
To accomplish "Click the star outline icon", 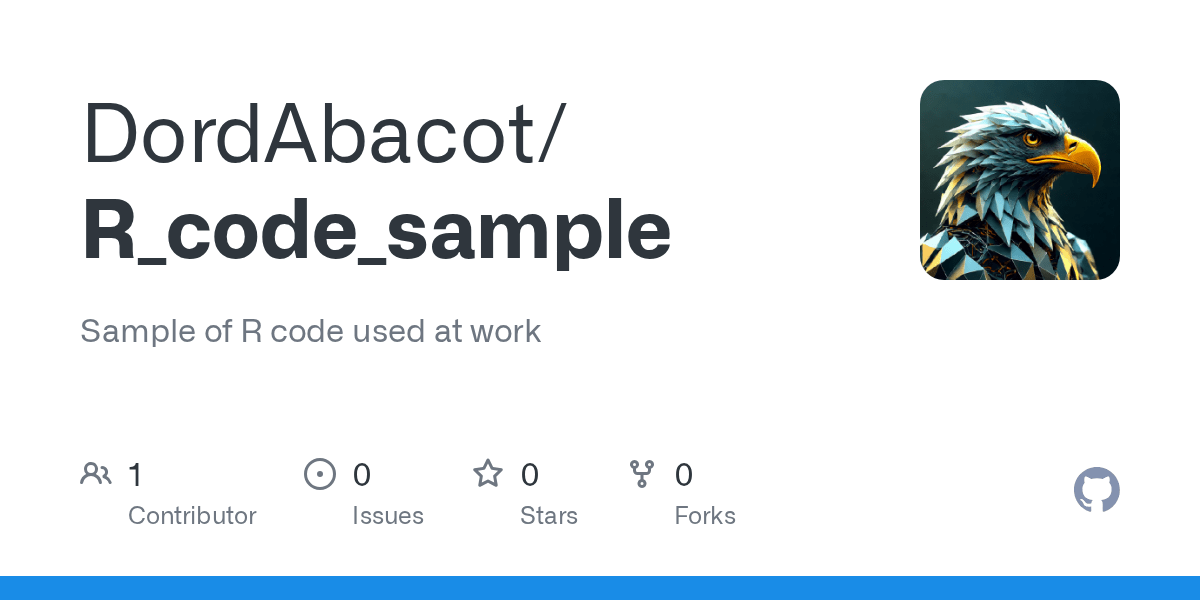I will click(x=488, y=473).
